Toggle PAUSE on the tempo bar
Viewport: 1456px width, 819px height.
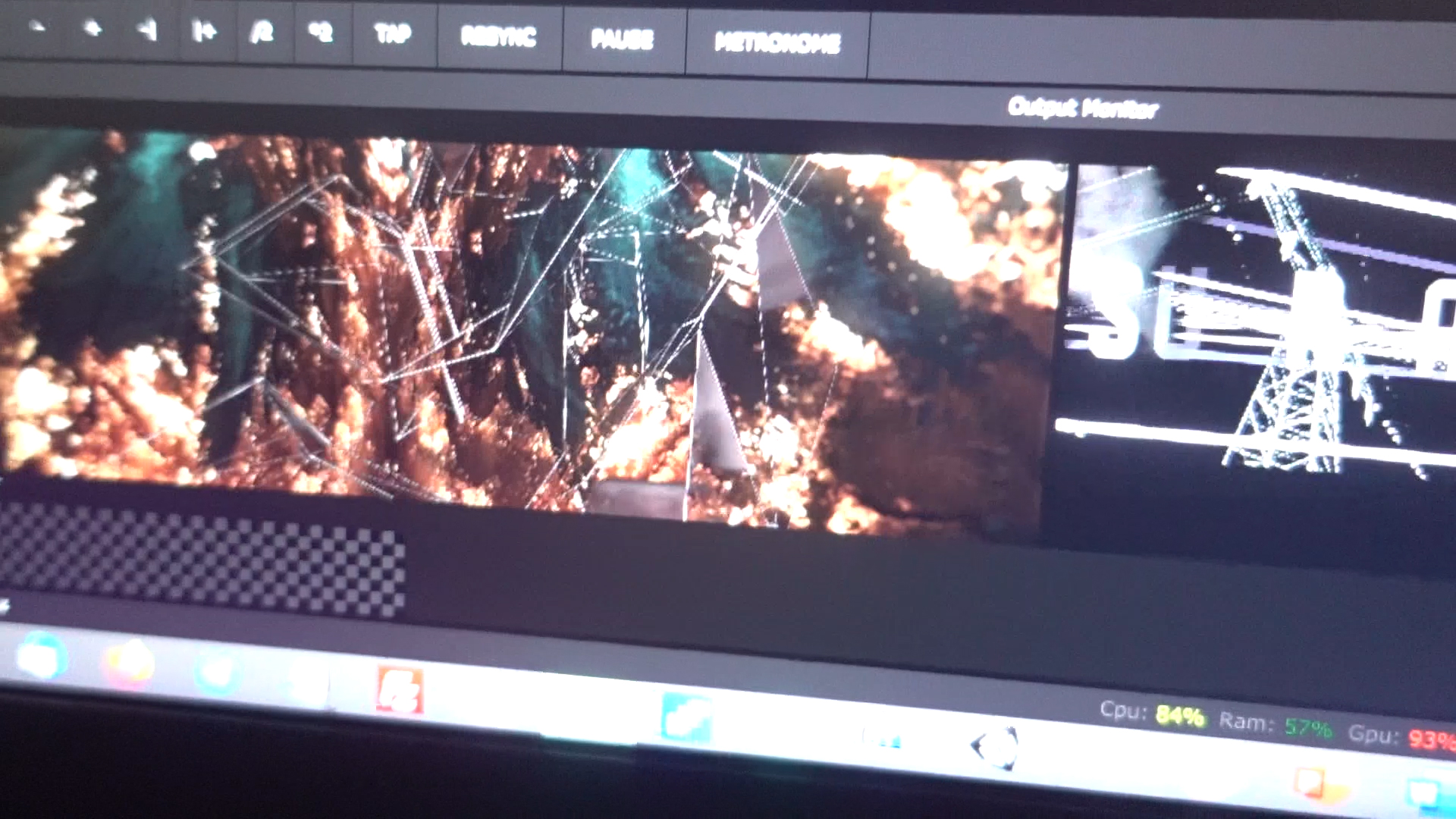(x=622, y=39)
